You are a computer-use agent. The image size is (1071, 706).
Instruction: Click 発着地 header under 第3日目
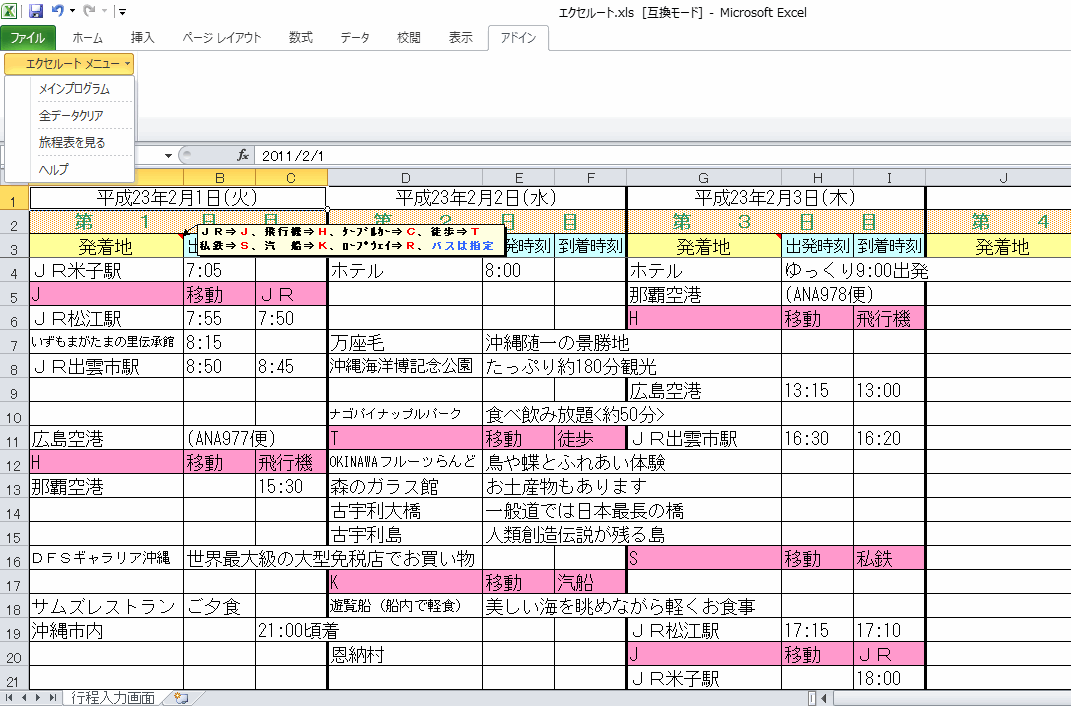click(x=704, y=246)
